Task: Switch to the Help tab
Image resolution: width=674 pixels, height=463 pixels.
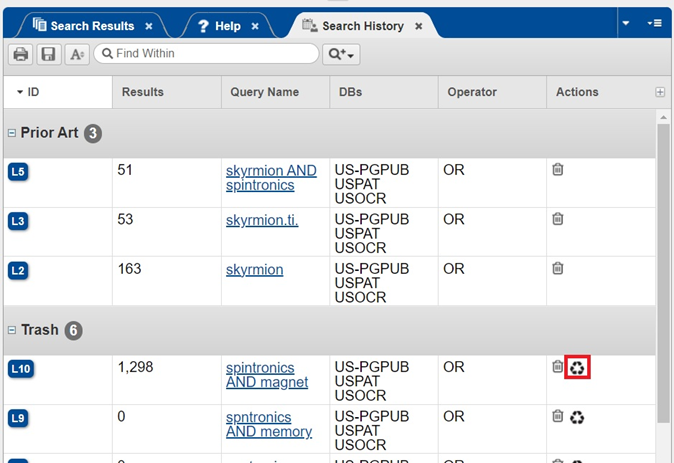Action: (227, 26)
